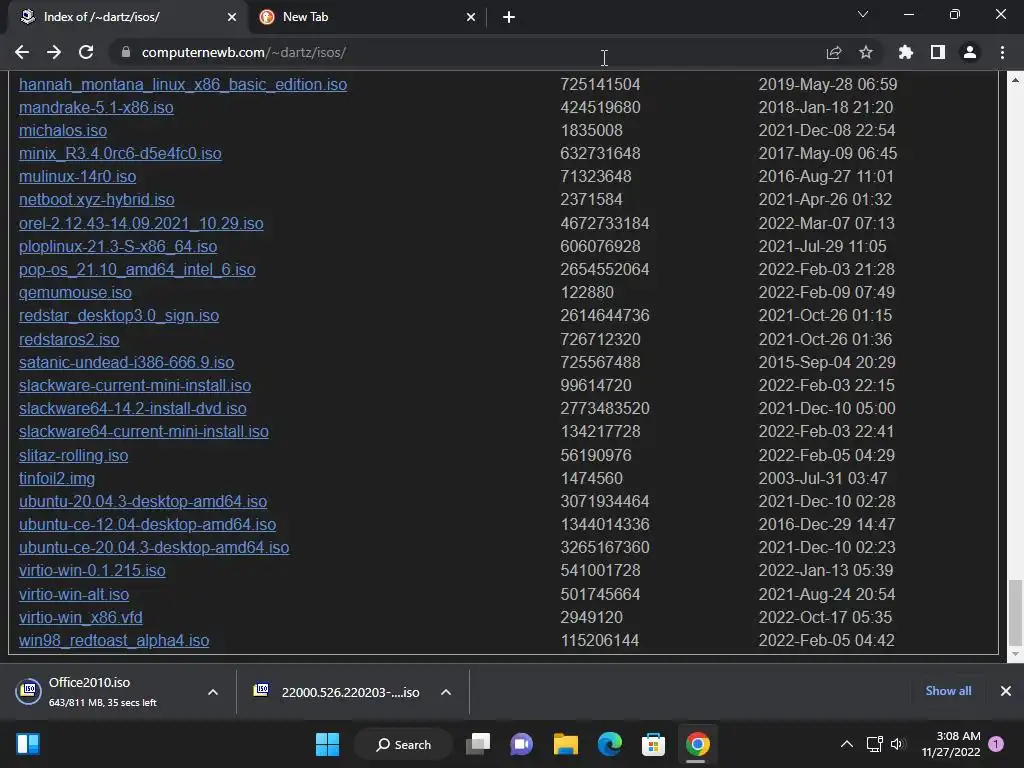Download slackware-current-mini-install.iso

135,385
